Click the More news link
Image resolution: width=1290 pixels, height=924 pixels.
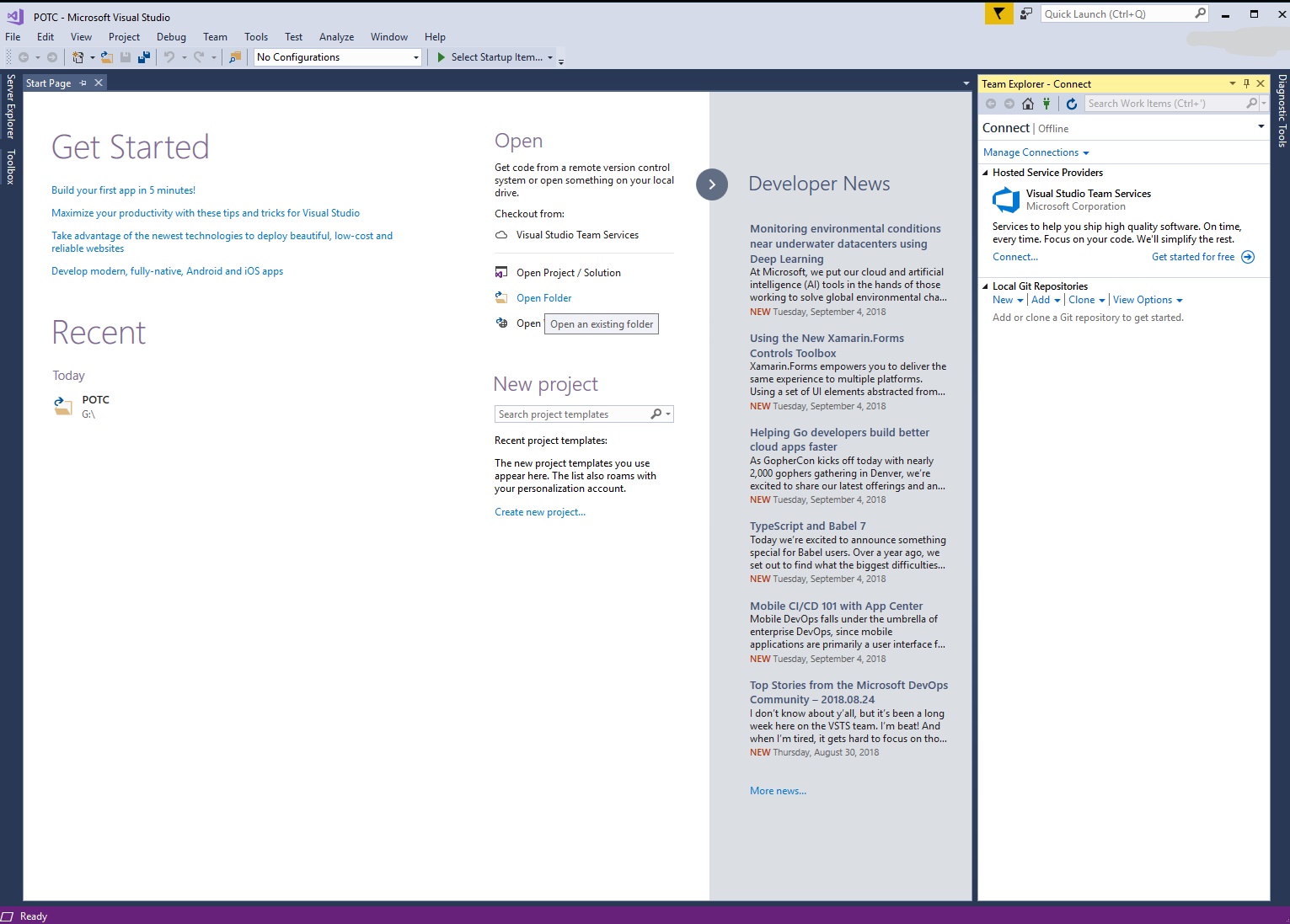point(778,791)
